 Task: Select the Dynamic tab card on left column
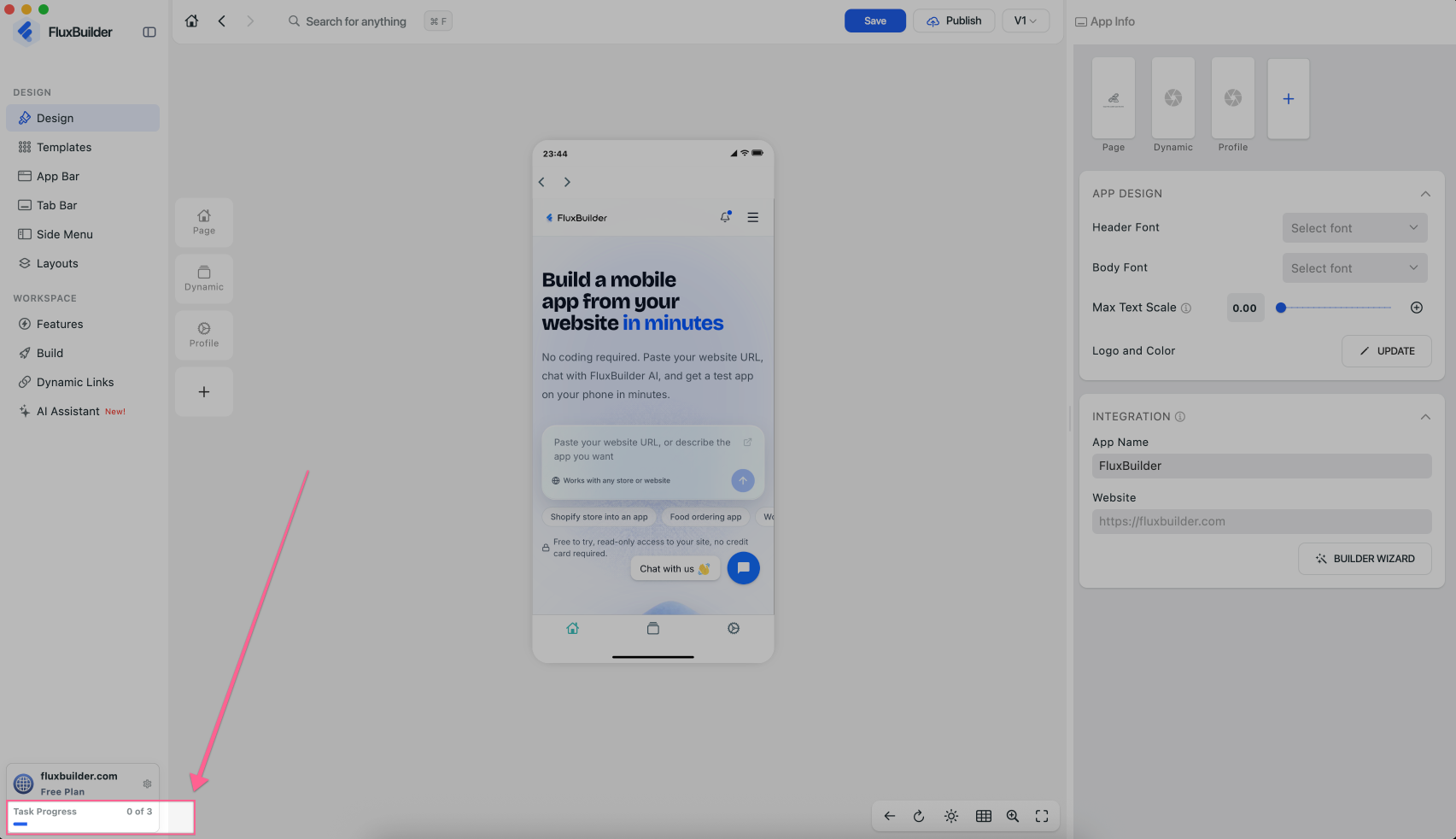(204, 279)
